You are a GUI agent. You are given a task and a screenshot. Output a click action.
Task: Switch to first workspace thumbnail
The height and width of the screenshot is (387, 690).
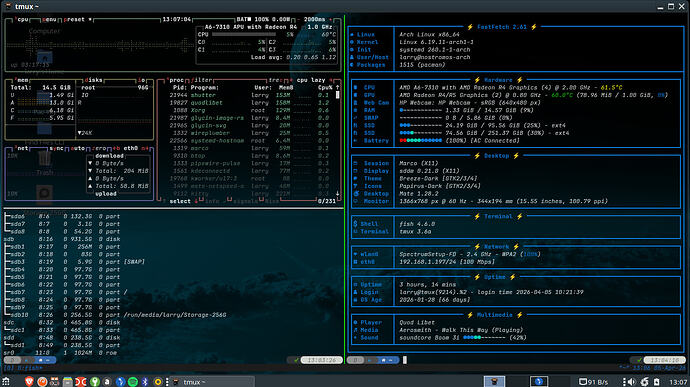pos(494,381)
